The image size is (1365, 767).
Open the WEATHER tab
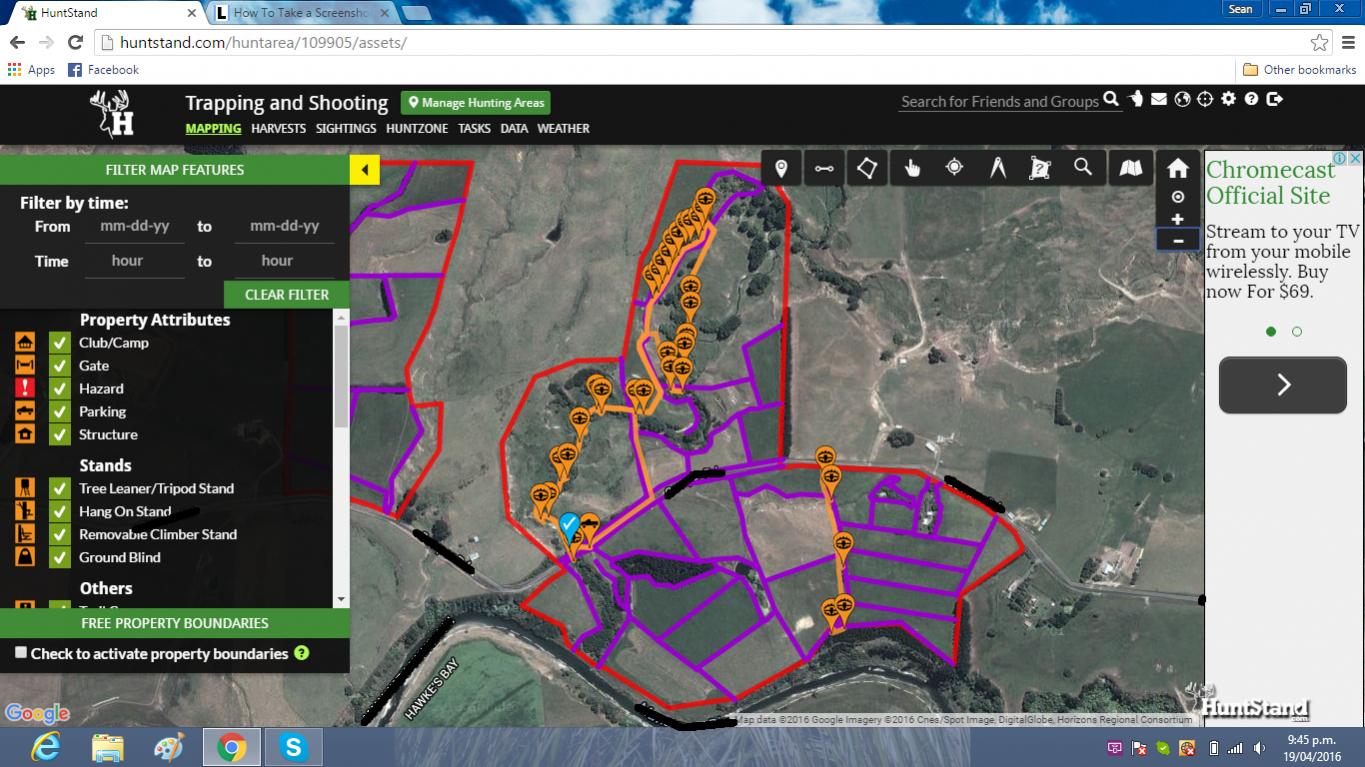pyautogui.click(x=563, y=128)
